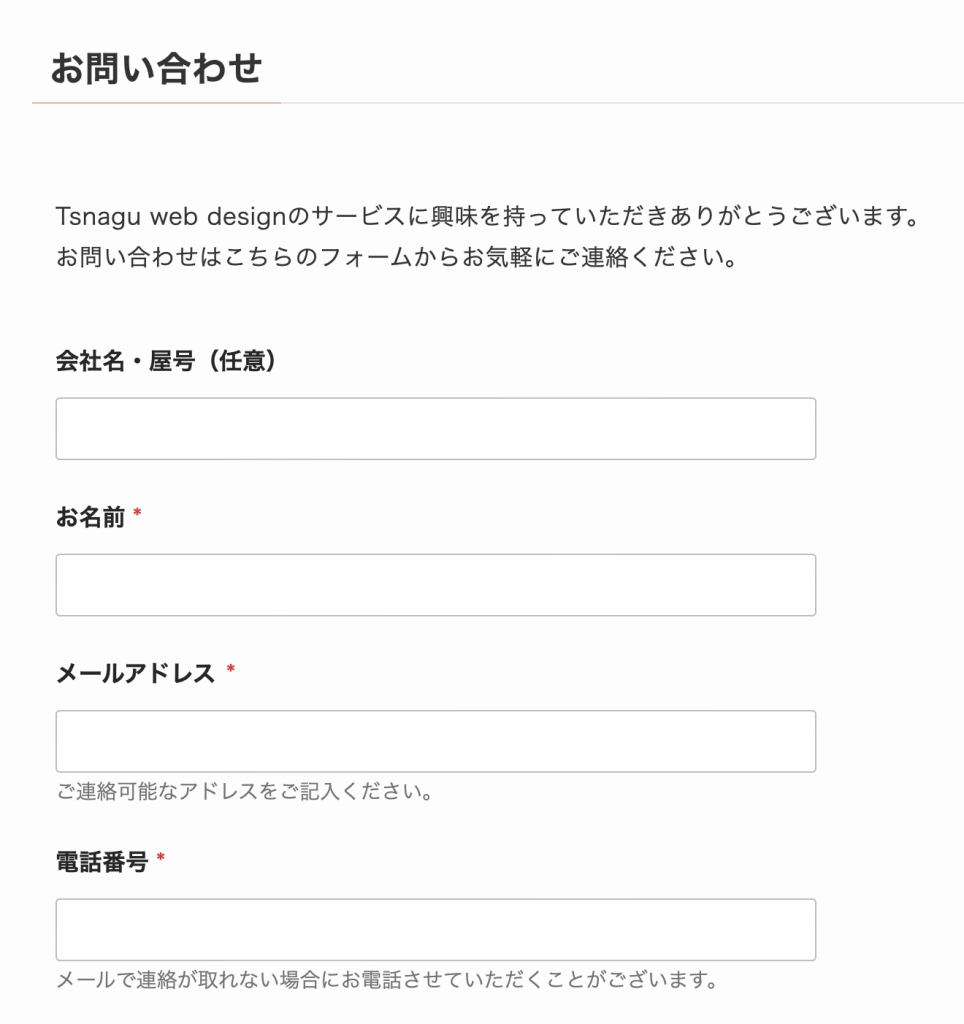Focus the お名前 name input field
Viewport: 964px width, 1024px height.
point(435,585)
